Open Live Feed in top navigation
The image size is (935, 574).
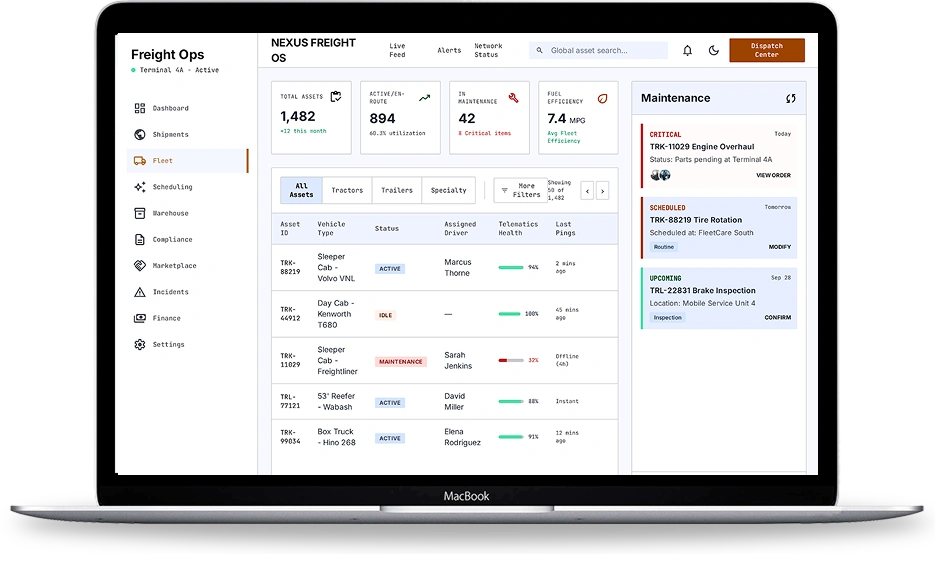click(x=397, y=50)
